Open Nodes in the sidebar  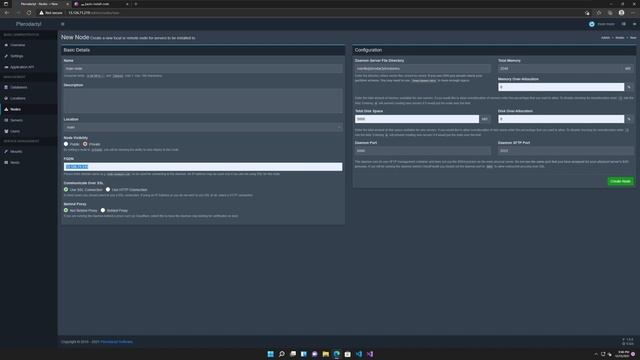point(15,109)
